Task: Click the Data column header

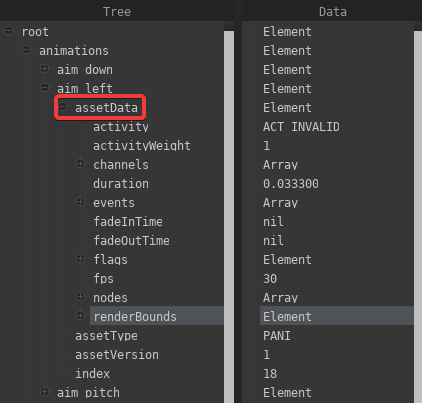Action: 332,11
